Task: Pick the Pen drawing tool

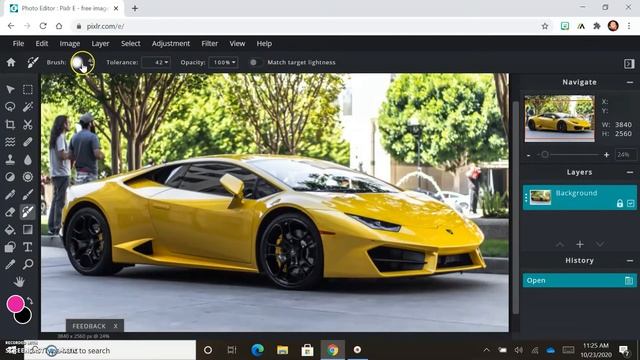Action: [10, 194]
